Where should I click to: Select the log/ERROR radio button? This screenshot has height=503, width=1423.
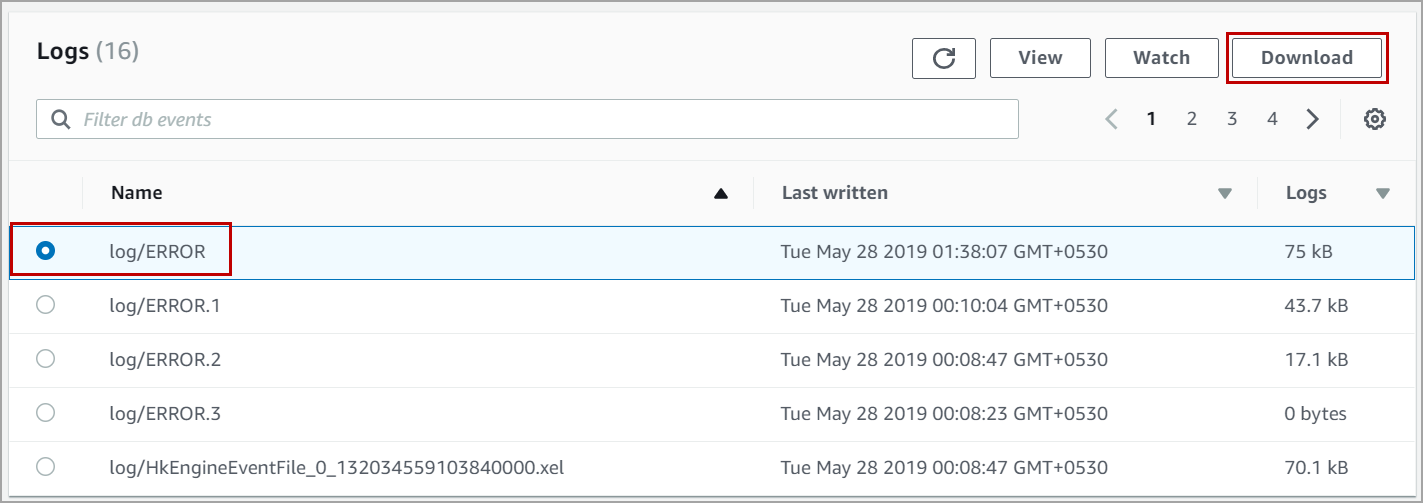tap(45, 251)
